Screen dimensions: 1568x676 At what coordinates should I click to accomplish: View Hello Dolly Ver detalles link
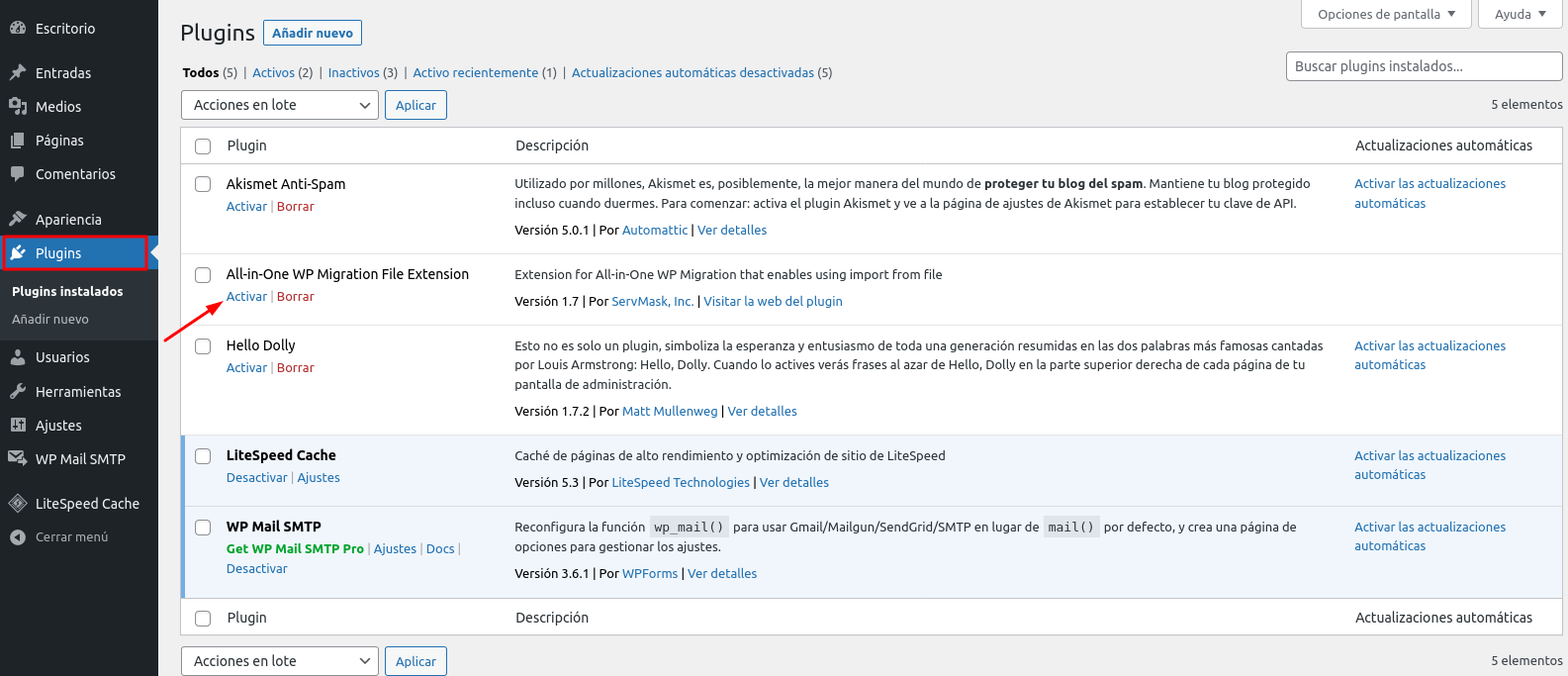pos(762,412)
